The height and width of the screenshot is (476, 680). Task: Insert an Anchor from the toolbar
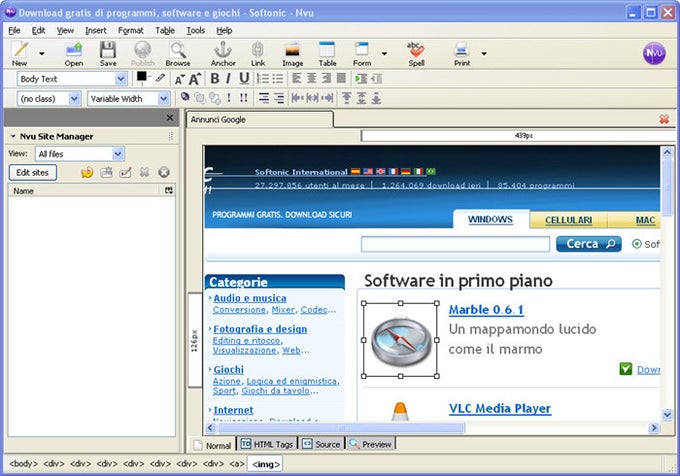click(223, 54)
